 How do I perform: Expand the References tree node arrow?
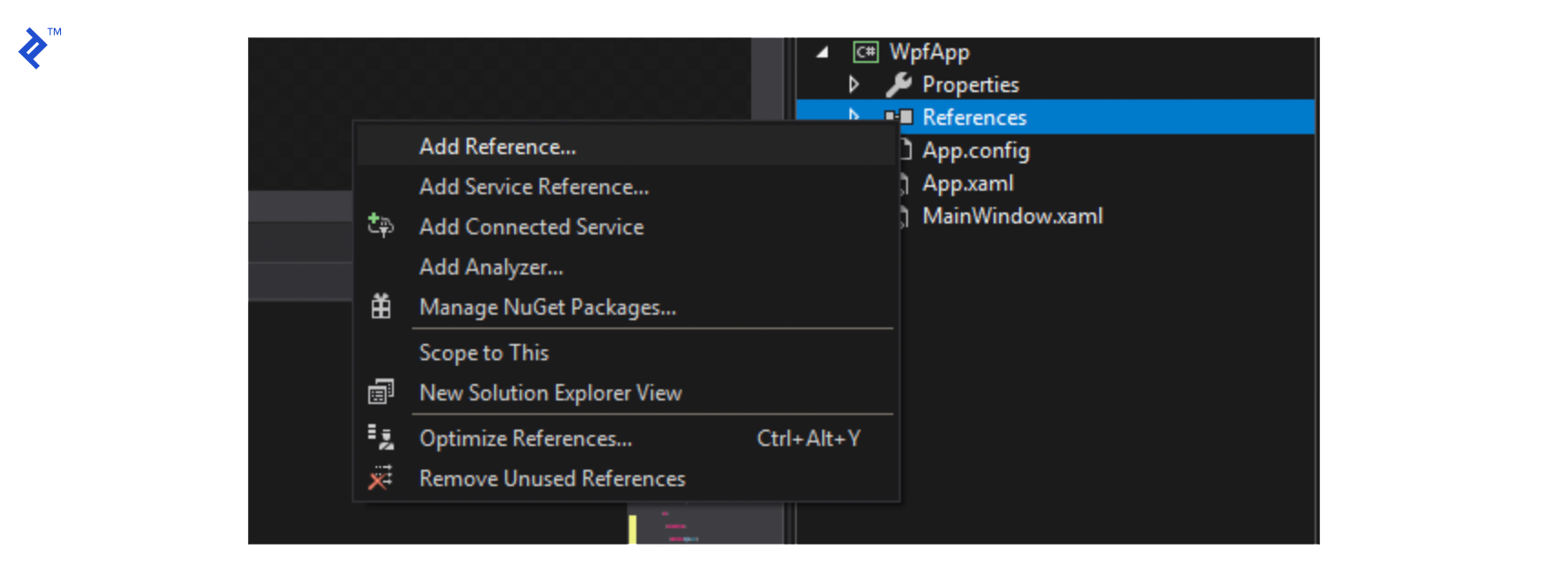coord(853,115)
